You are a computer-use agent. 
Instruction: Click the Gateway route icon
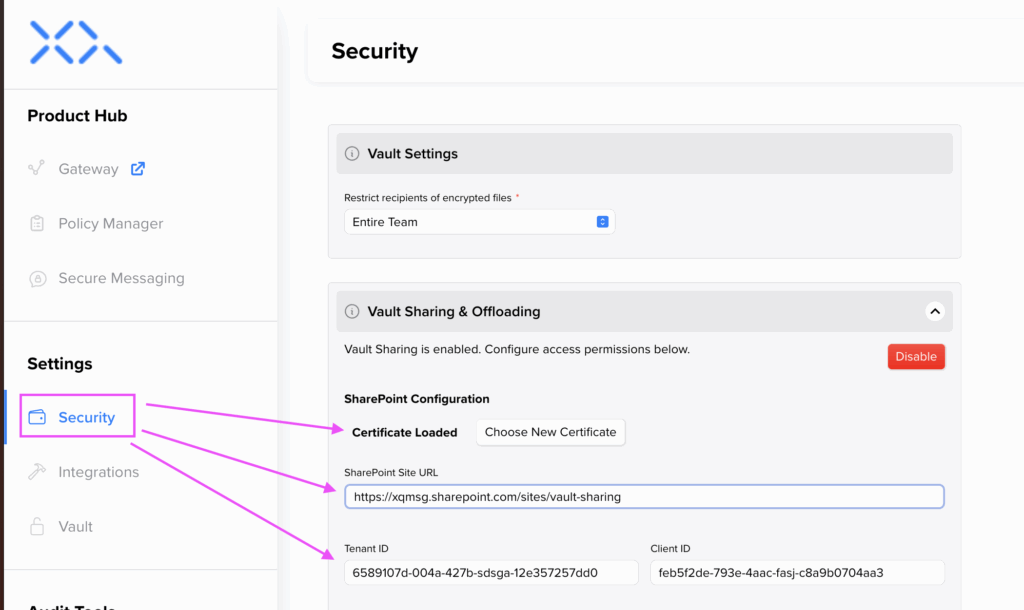[x=37, y=169]
